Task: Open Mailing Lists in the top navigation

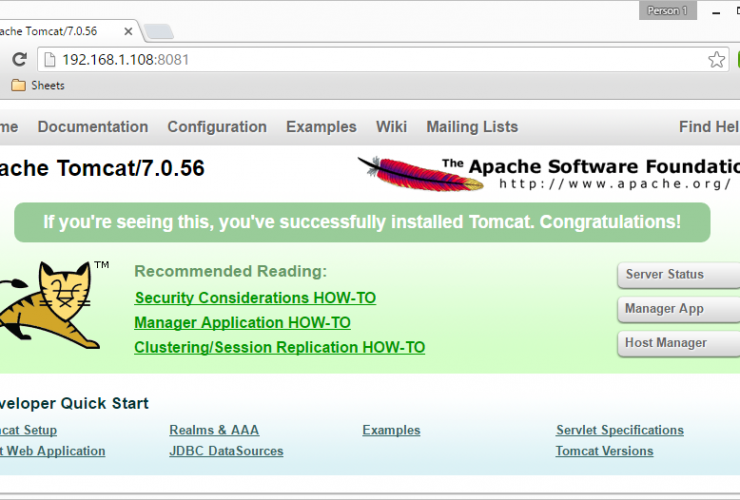Action: point(472,127)
